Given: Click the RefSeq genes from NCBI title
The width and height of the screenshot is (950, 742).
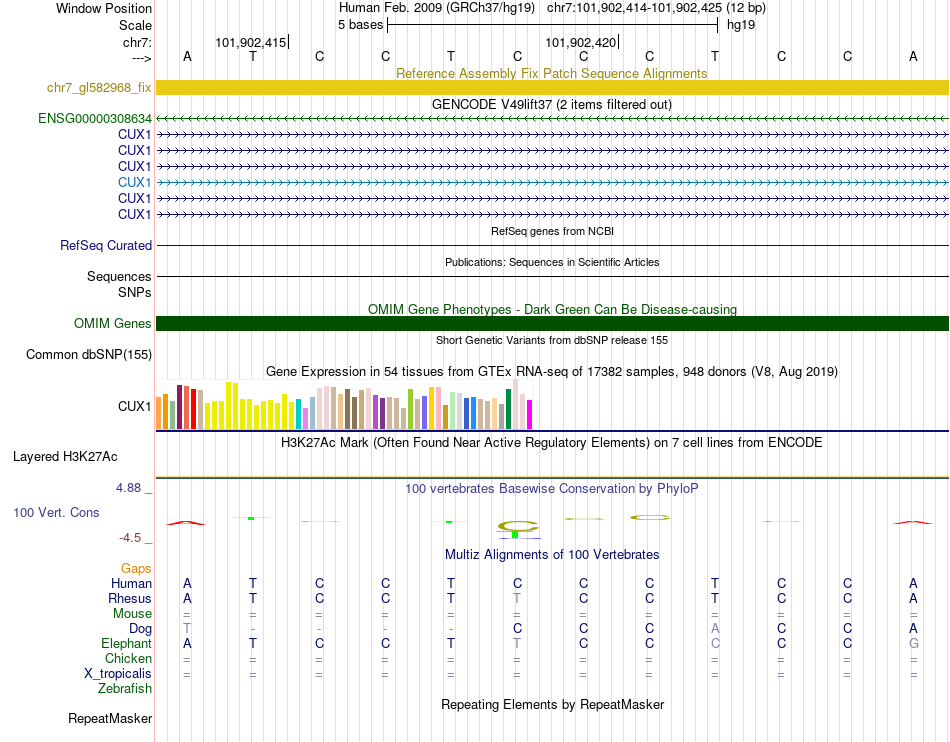Looking at the screenshot, I should pyautogui.click(x=552, y=231).
